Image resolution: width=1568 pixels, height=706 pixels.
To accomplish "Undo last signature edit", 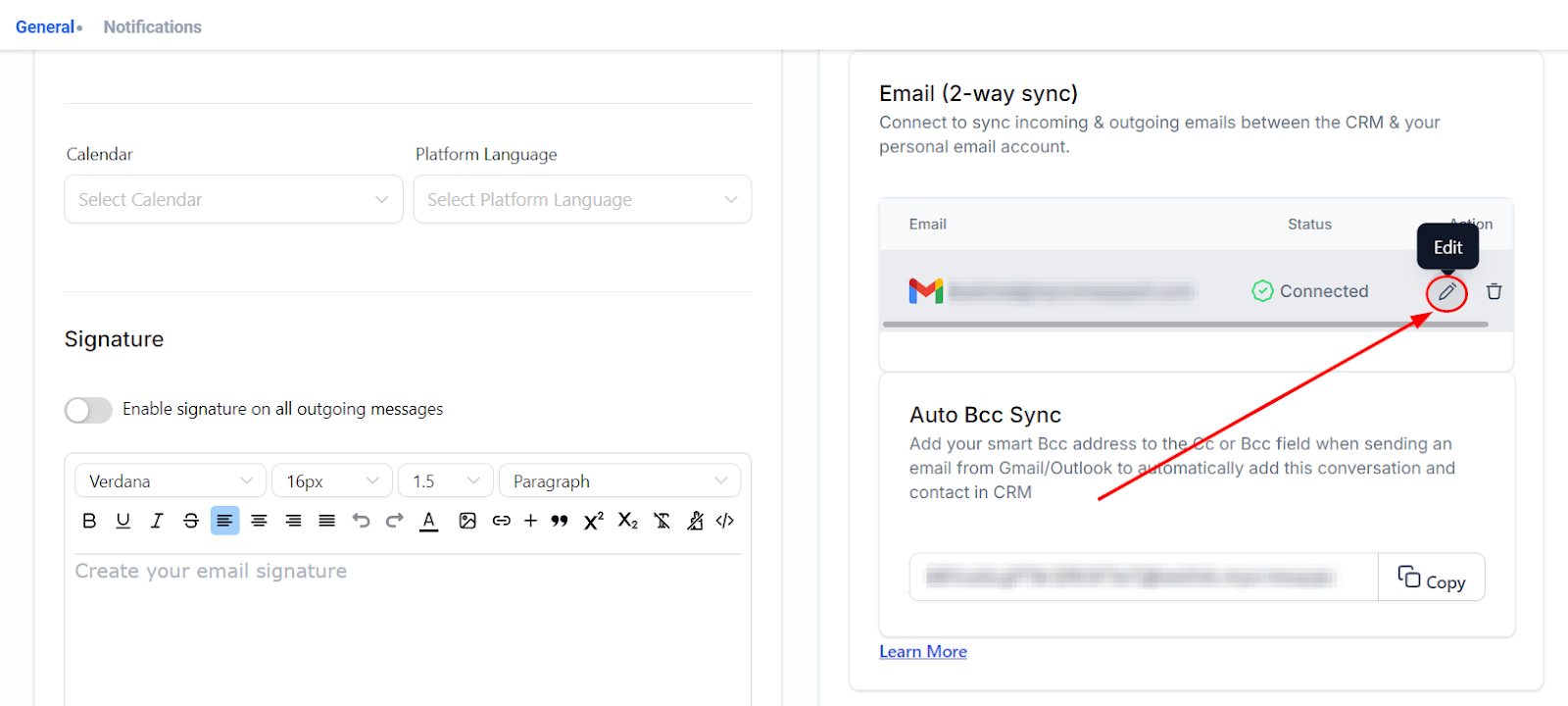I will click(361, 521).
